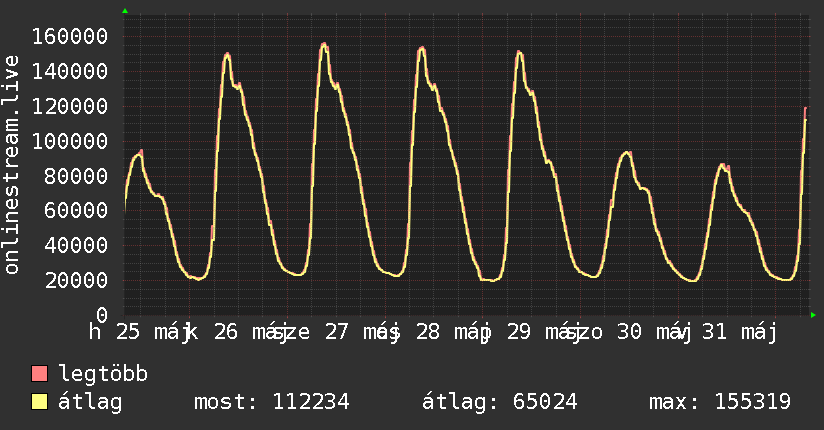Click the '26 máj' date label

click(x=250, y=332)
